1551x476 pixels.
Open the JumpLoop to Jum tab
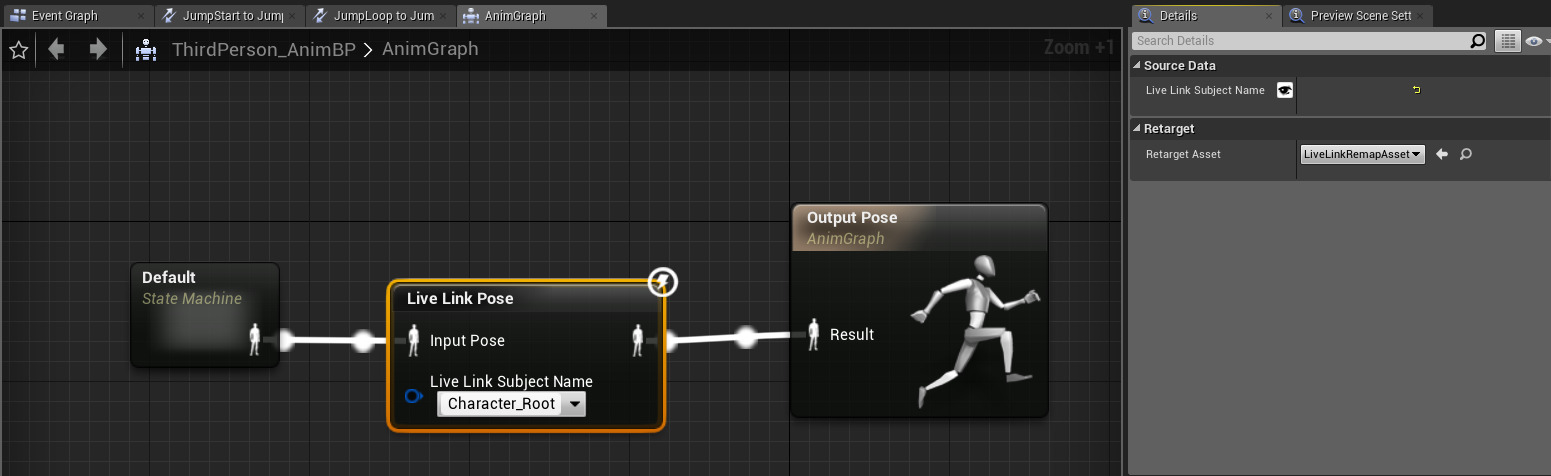coord(381,16)
